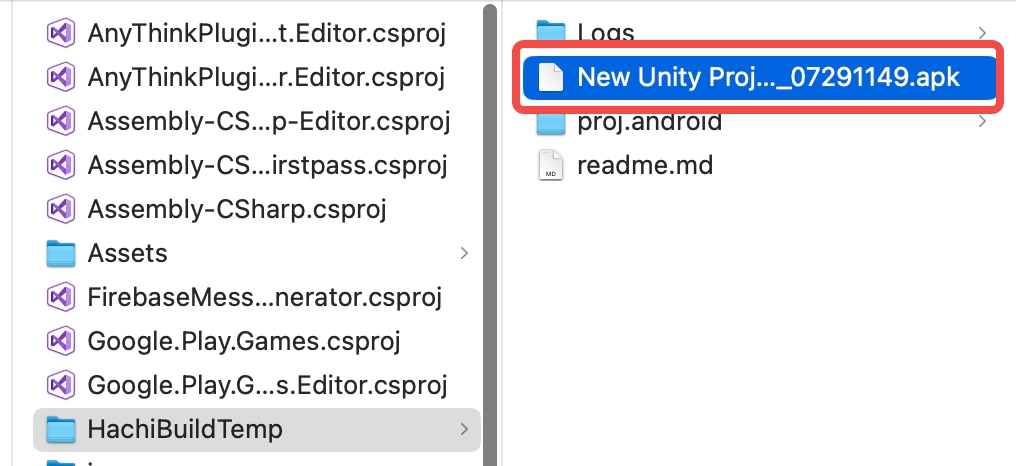Click the Assets folder icon

pos(62,253)
